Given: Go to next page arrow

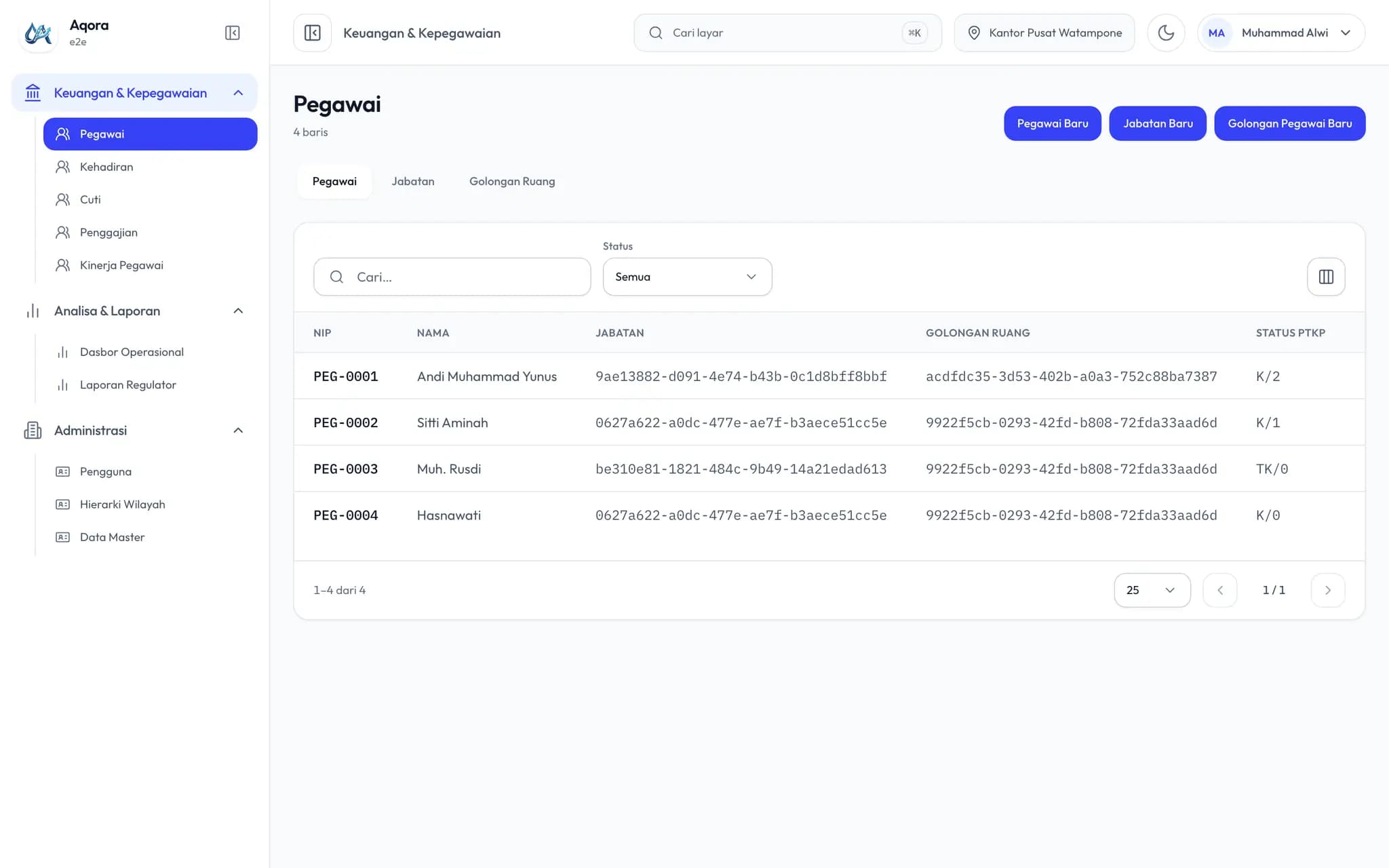Looking at the screenshot, I should pyautogui.click(x=1327, y=590).
